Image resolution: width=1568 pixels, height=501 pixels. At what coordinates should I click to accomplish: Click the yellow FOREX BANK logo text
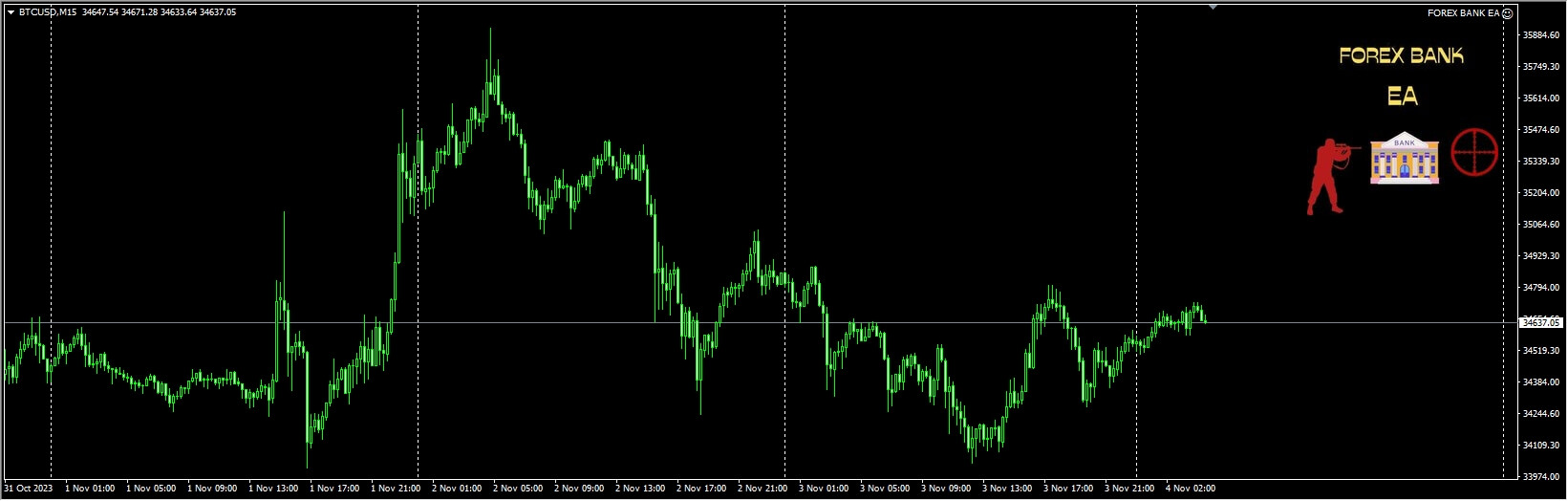1401,55
